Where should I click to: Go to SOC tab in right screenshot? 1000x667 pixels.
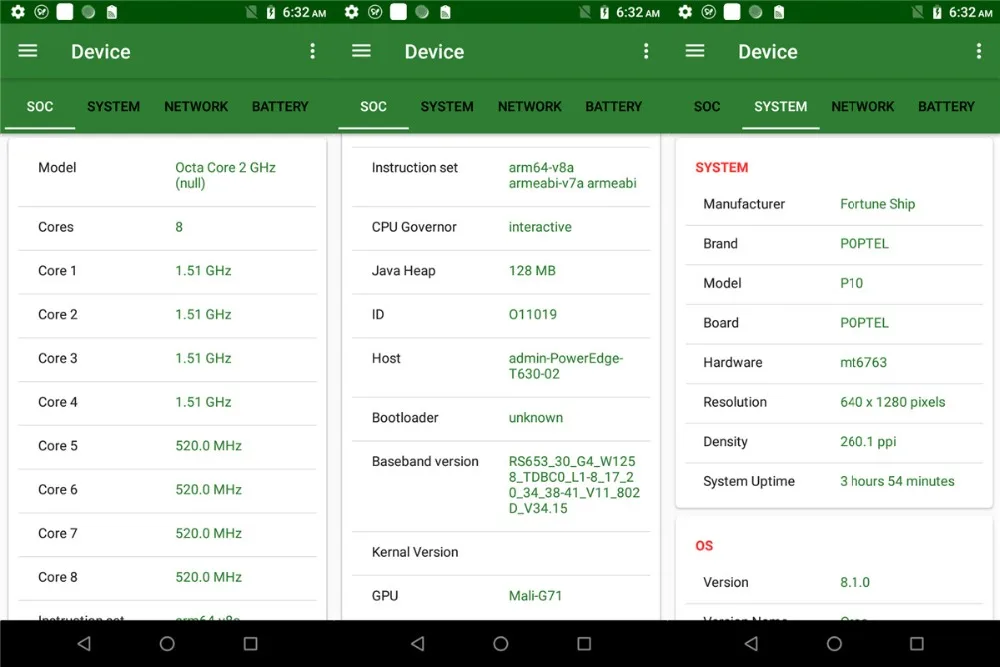coord(707,106)
